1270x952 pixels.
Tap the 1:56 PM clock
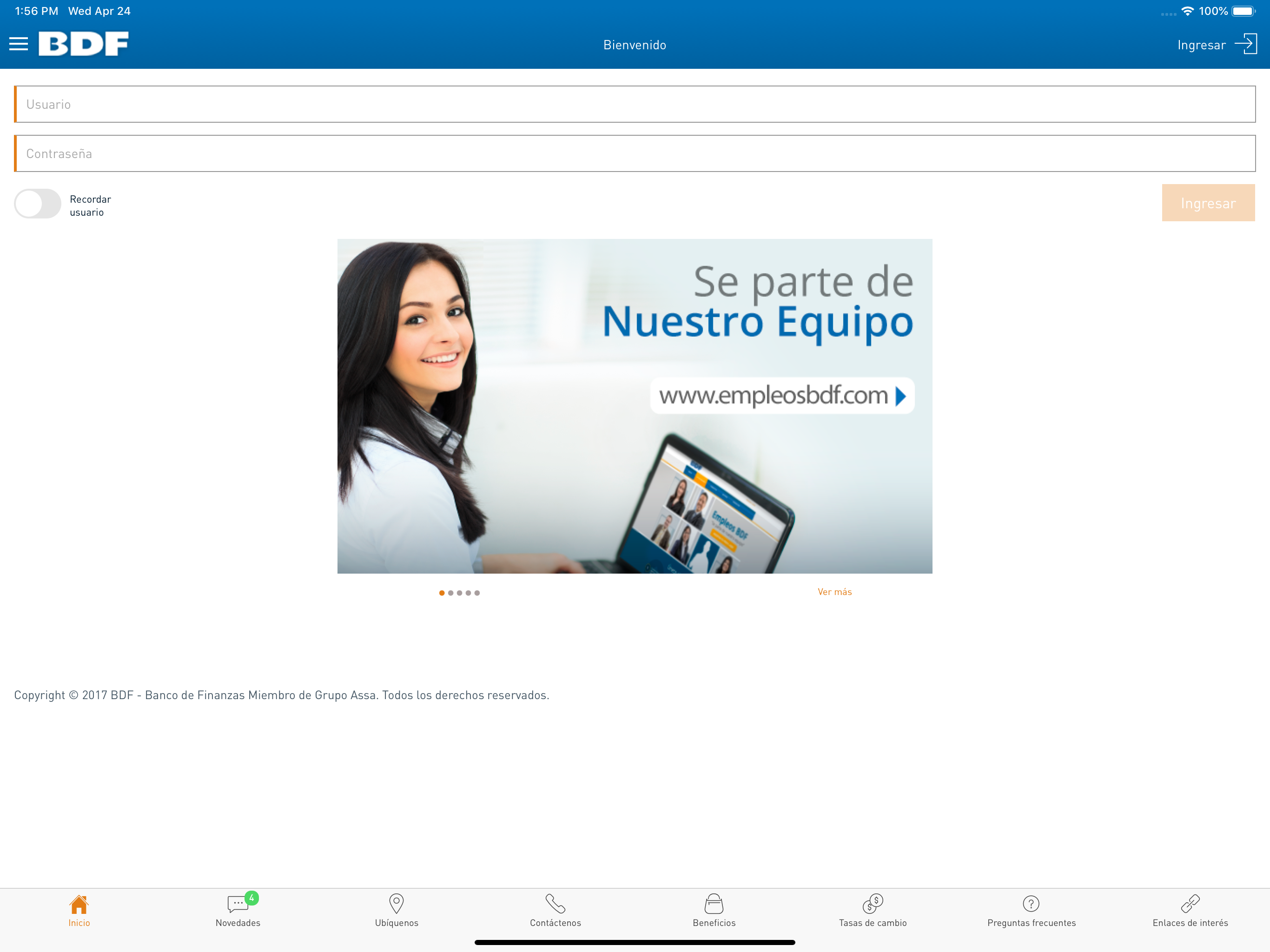[x=36, y=11]
